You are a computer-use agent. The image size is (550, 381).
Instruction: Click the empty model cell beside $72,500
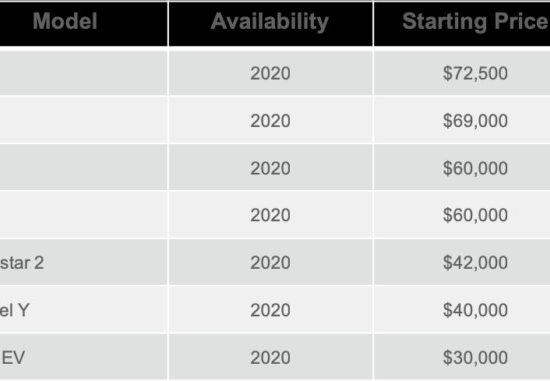tap(83, 73)
